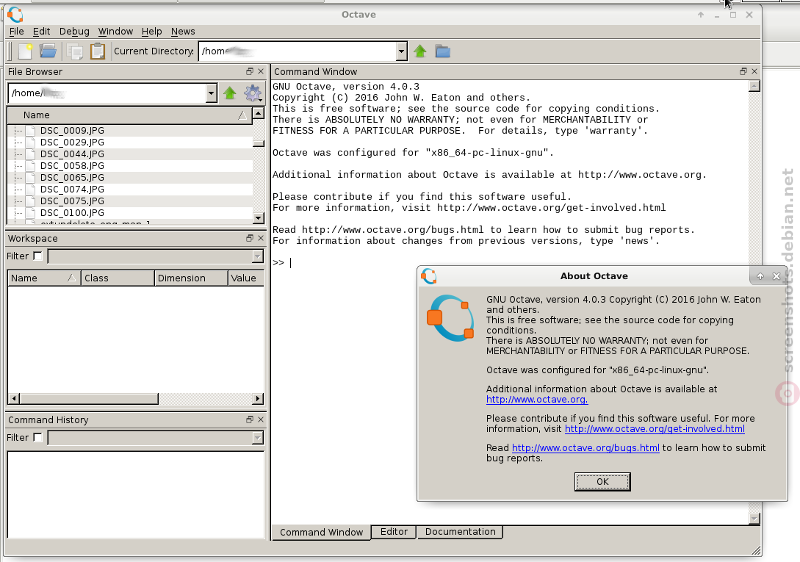Go to parent directory in File Browser

(x=230, y=93)
